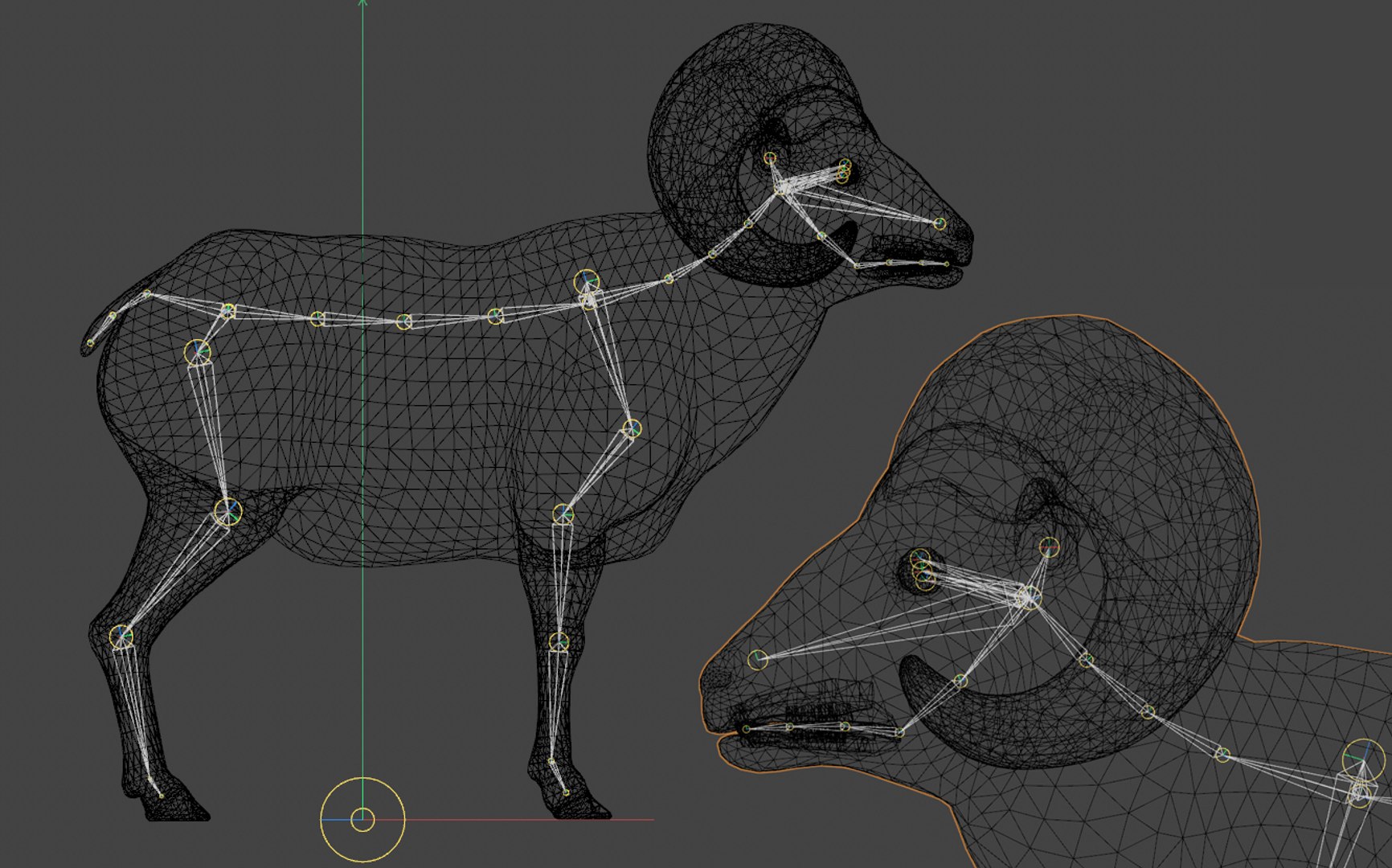Select the shoulder joint circle in the close-up view
The image size is (1392, 868).
point(1364,759)
